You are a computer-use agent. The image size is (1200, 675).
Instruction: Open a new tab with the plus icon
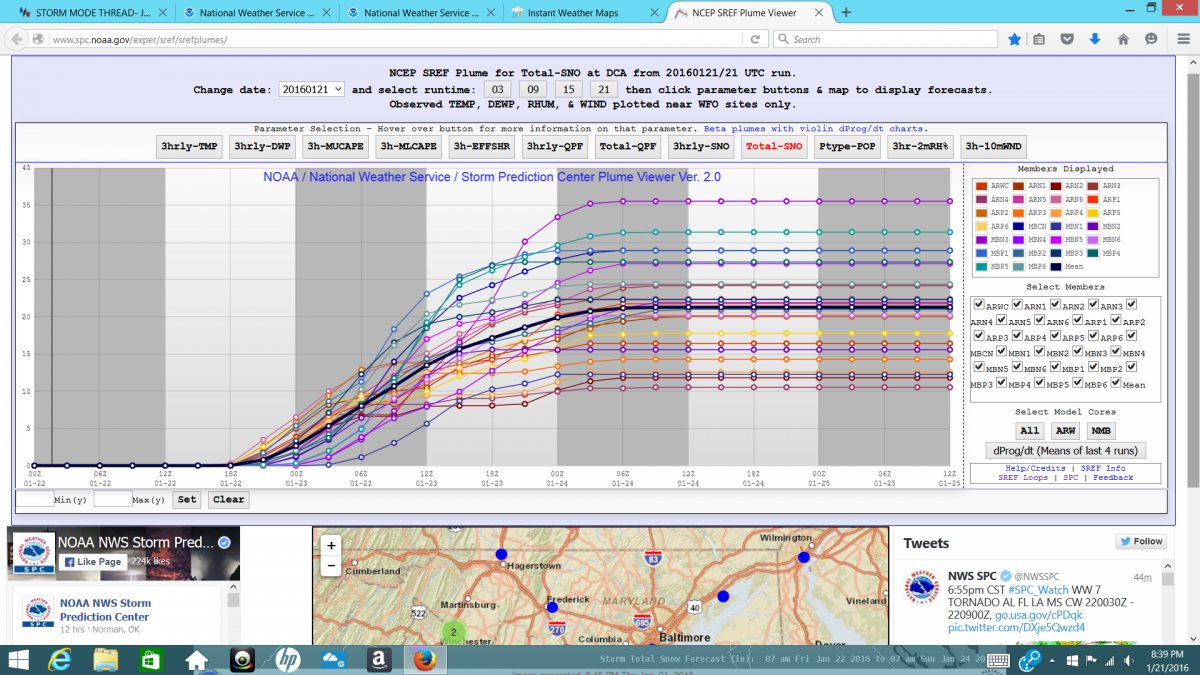(846, 13)
